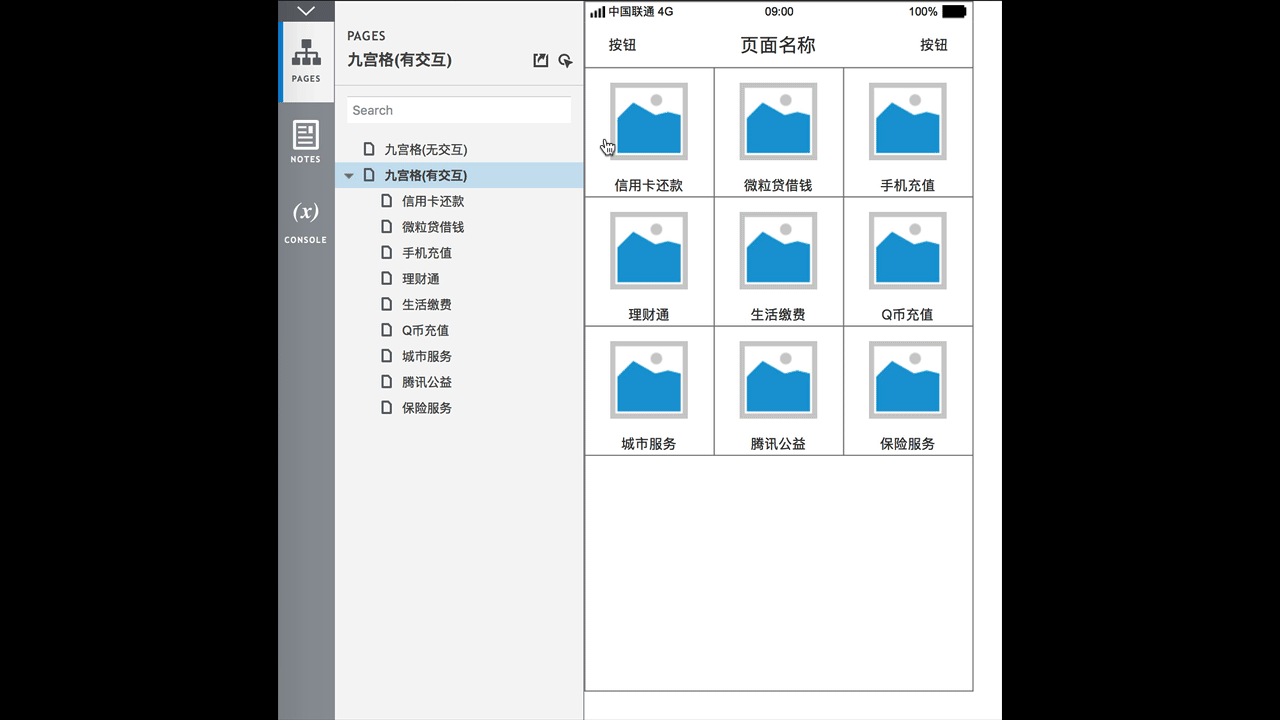The width and height of the screenshot is (1280, 720).
Task: Open the PAGES sitemap panel
Action: [306, 61]
